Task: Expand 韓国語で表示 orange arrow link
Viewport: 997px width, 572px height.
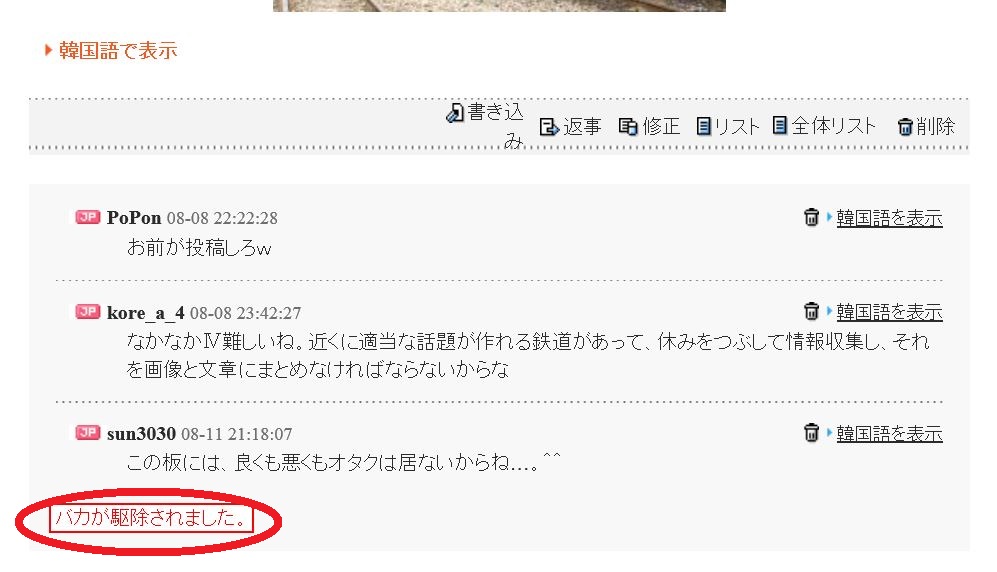Action: [111, 50]
